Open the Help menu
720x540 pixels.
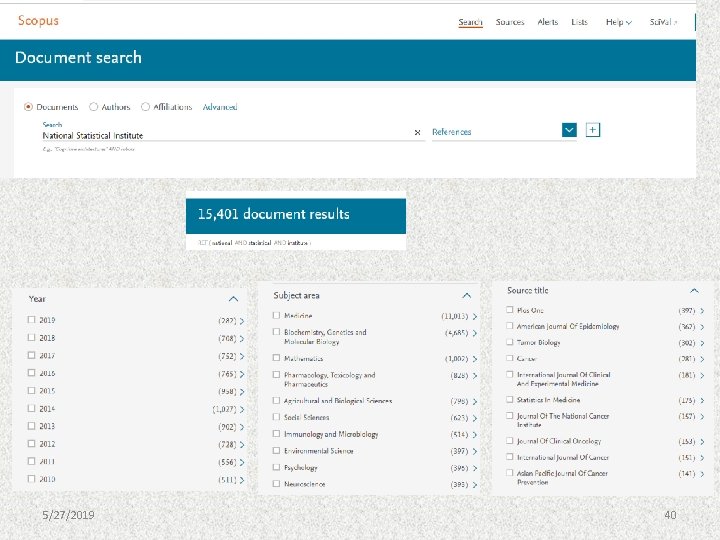pyautogui.click(x=619, y=22)
